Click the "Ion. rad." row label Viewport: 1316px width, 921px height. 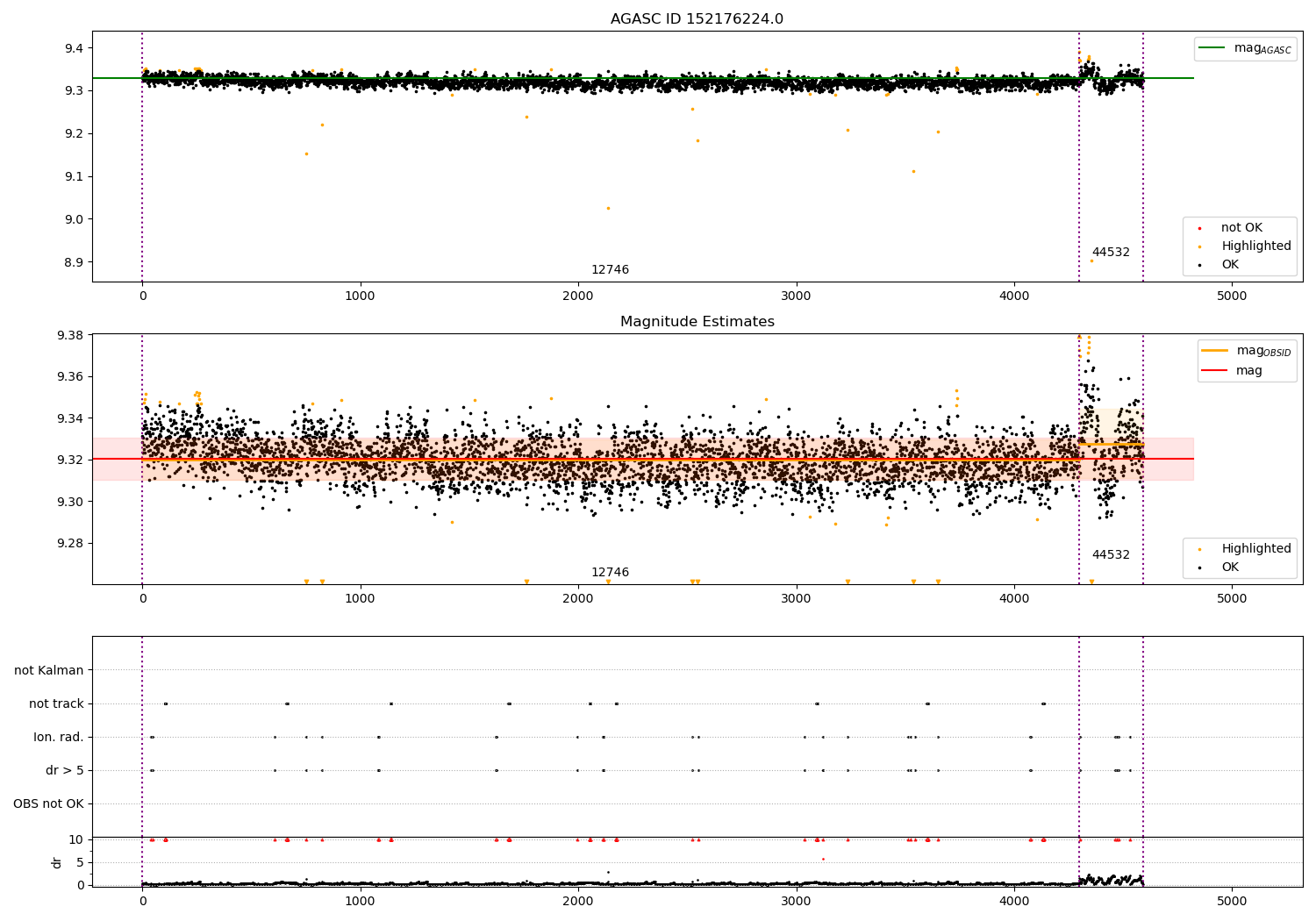[59, 738]
